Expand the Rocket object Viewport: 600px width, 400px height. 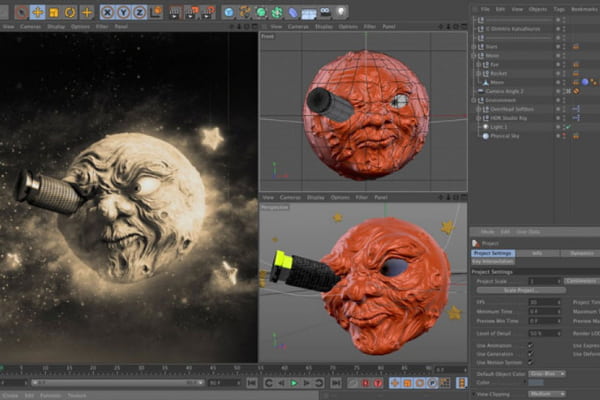pyautogui.click(x=478, y=73)
